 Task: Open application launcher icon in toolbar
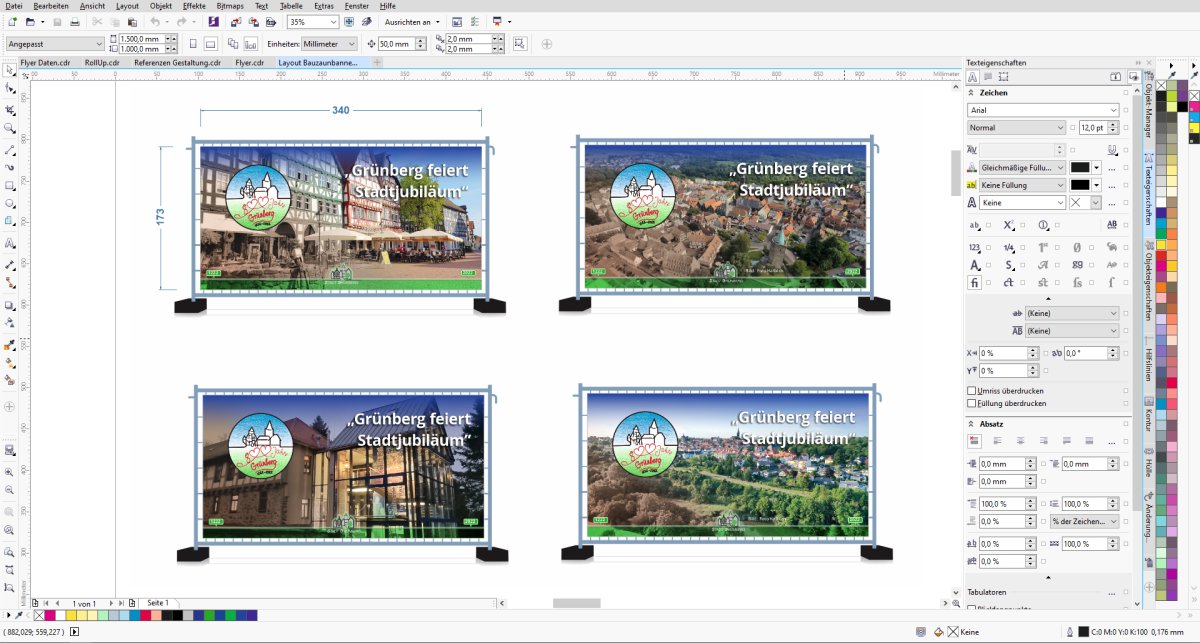496,21
